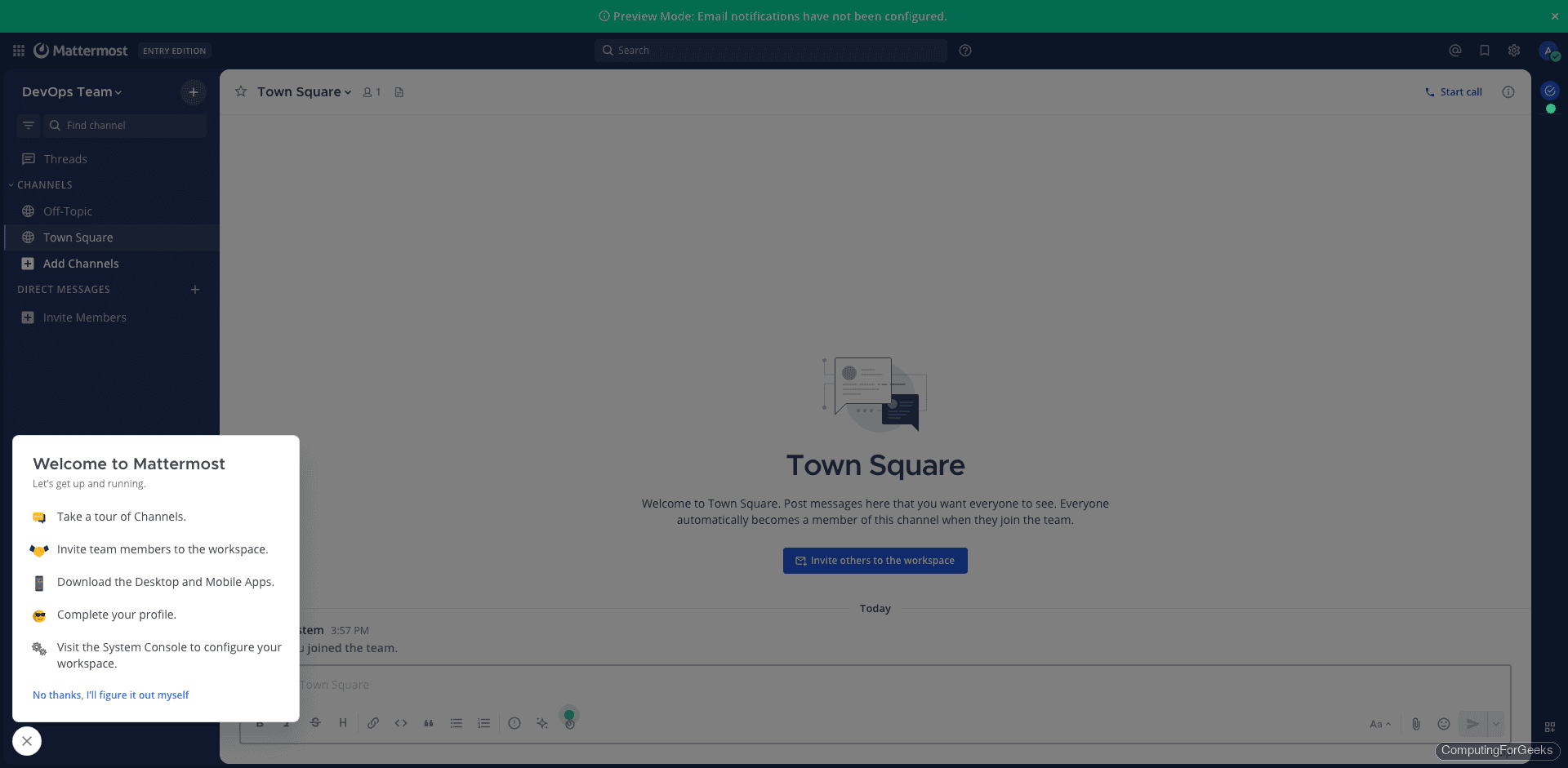Insert a numbered list in the message box
Viewport: 1568px width, 768px height.
(484, 723)
